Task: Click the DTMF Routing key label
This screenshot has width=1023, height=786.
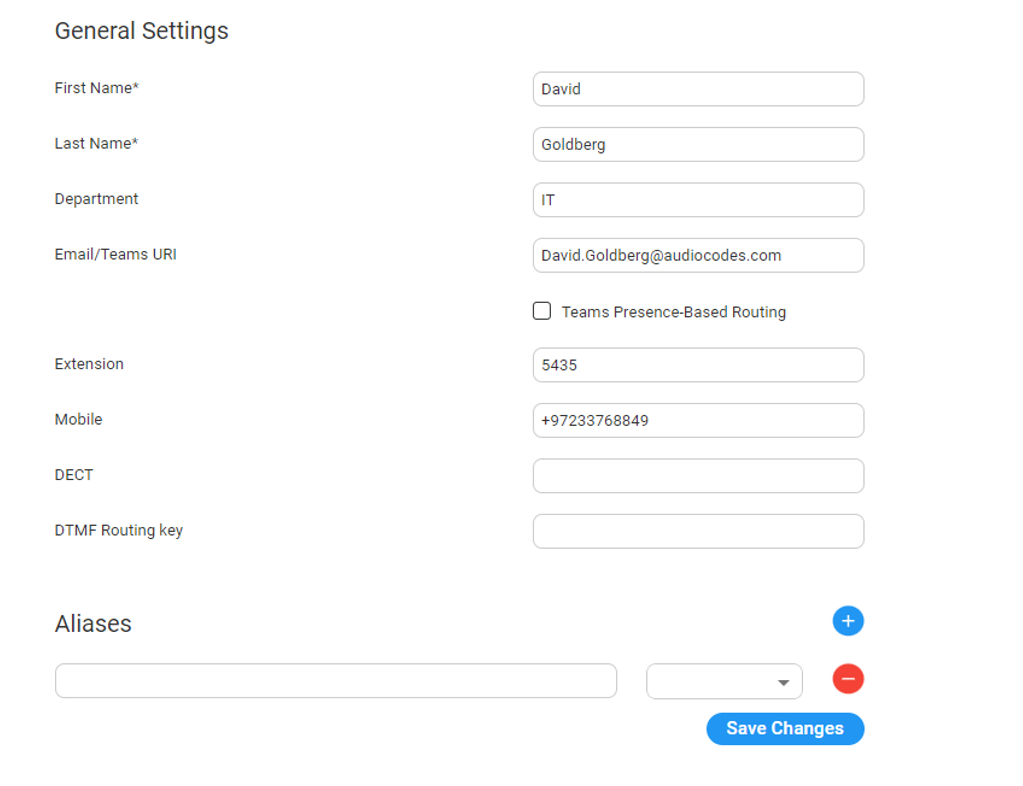Action: 118,530
